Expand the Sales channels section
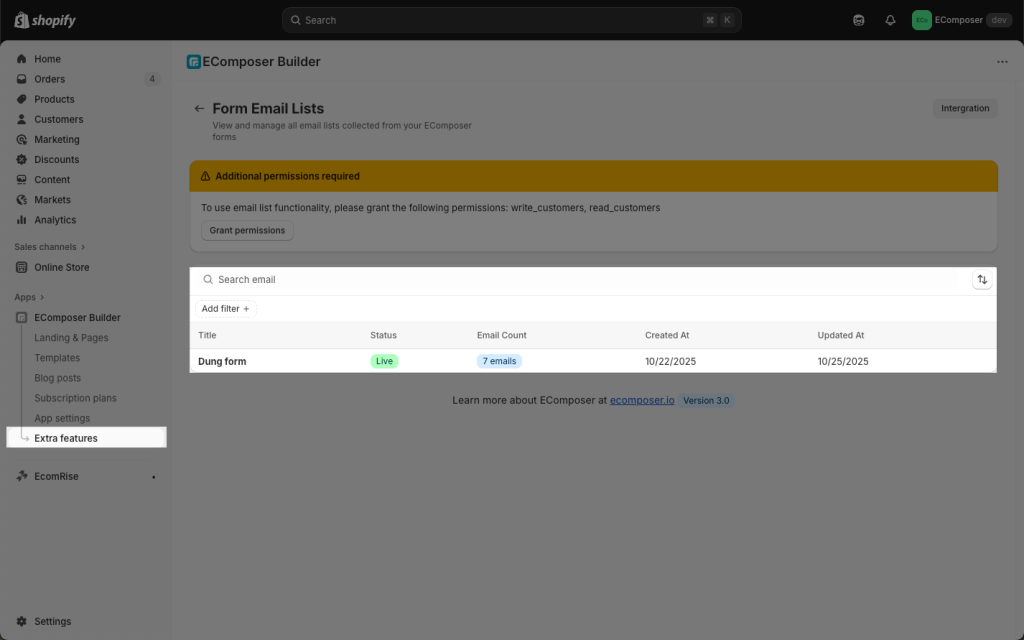The image size is (1024, 640). [x=83, y=247]
